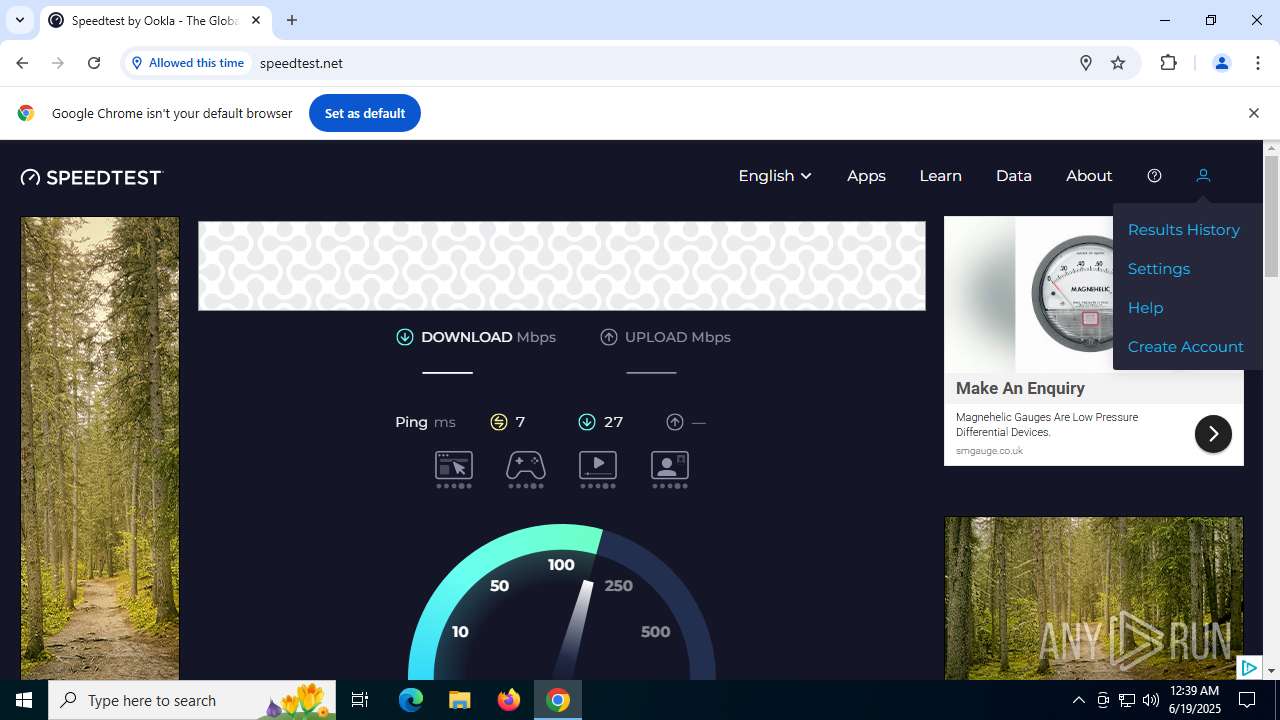Click the upload latency icon
1280x720 pixels.
(675, 422)
